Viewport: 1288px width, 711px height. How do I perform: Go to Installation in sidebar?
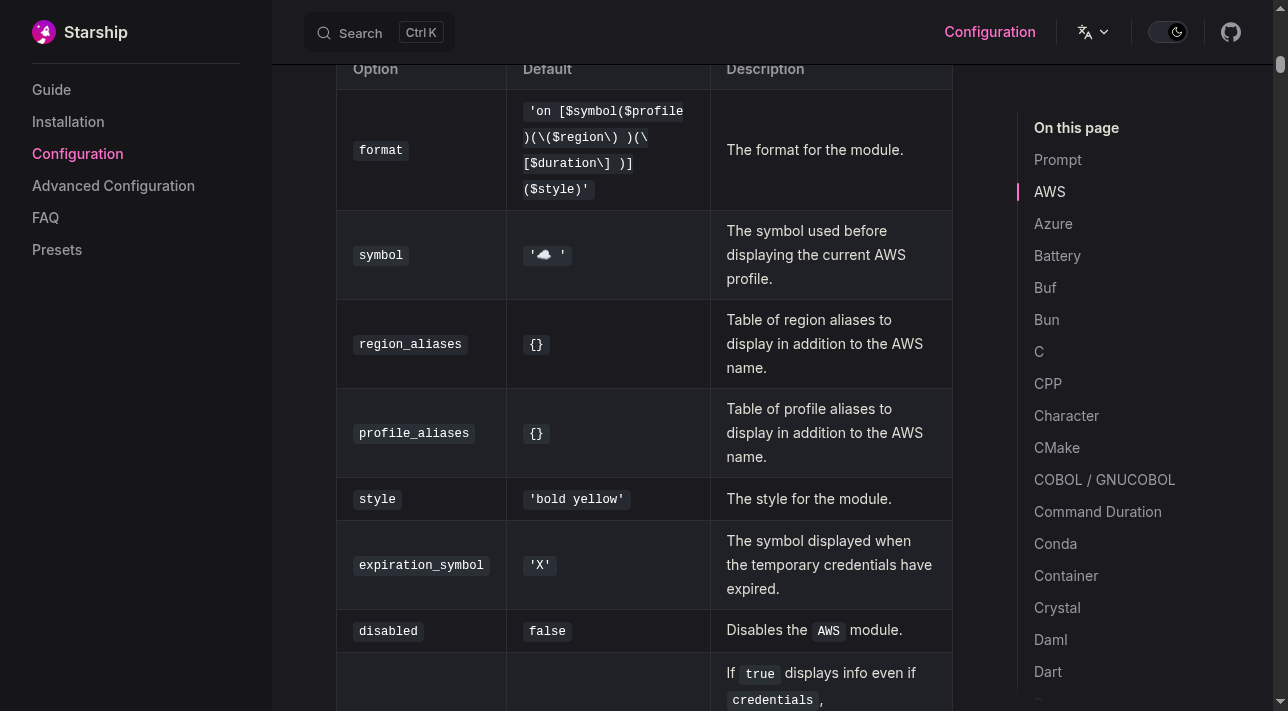68,122
